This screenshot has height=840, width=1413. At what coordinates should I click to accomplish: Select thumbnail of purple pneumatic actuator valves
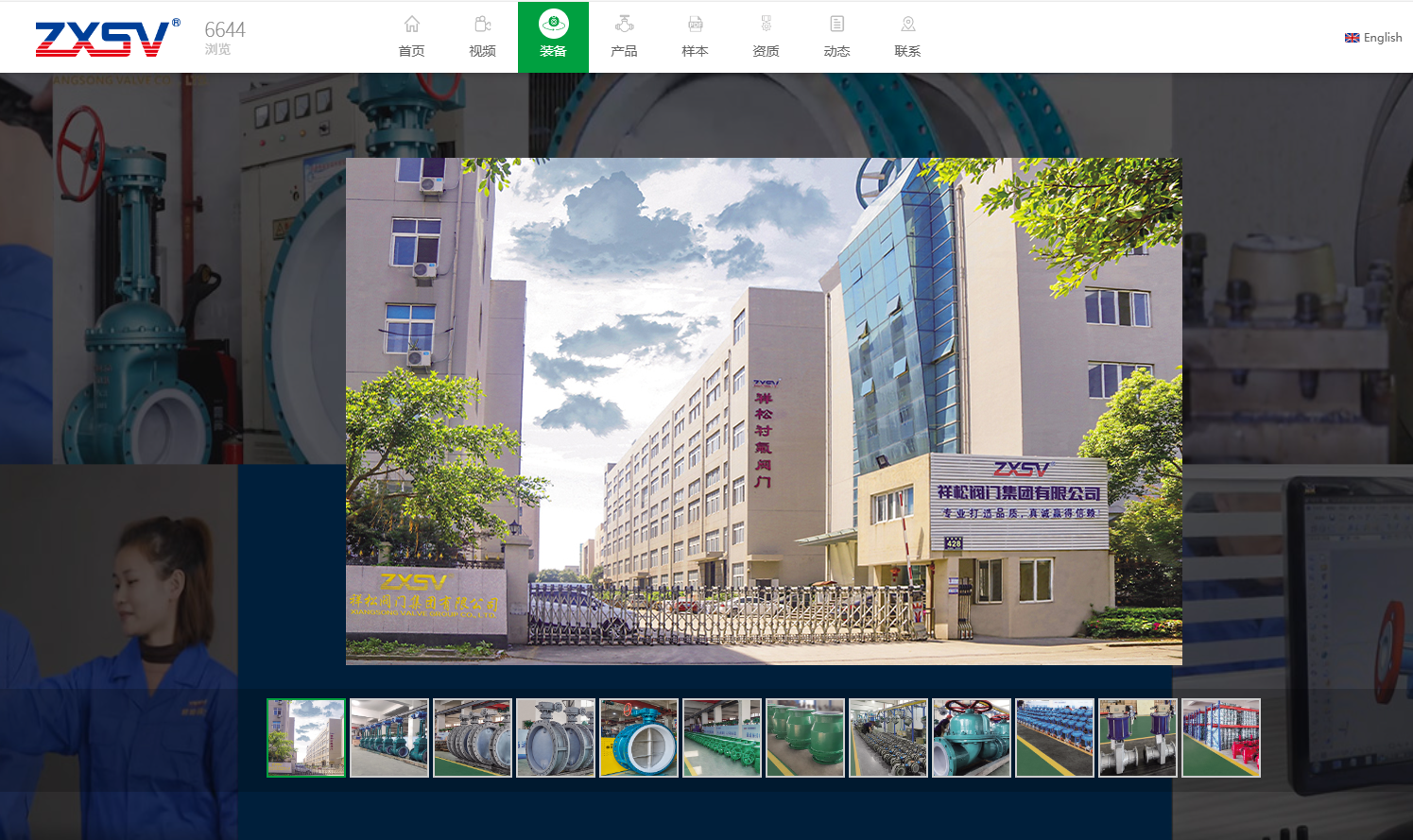click(x=1138, y=738)
